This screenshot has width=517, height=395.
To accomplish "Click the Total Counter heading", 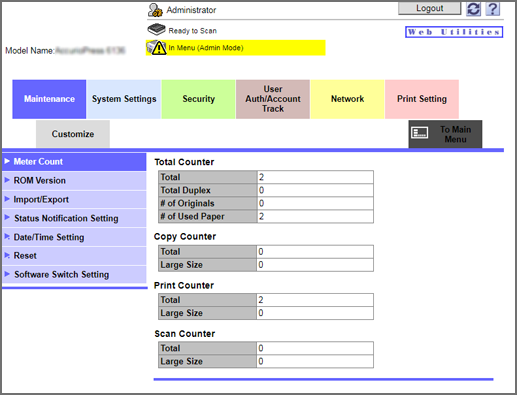I will coord(184,162).
